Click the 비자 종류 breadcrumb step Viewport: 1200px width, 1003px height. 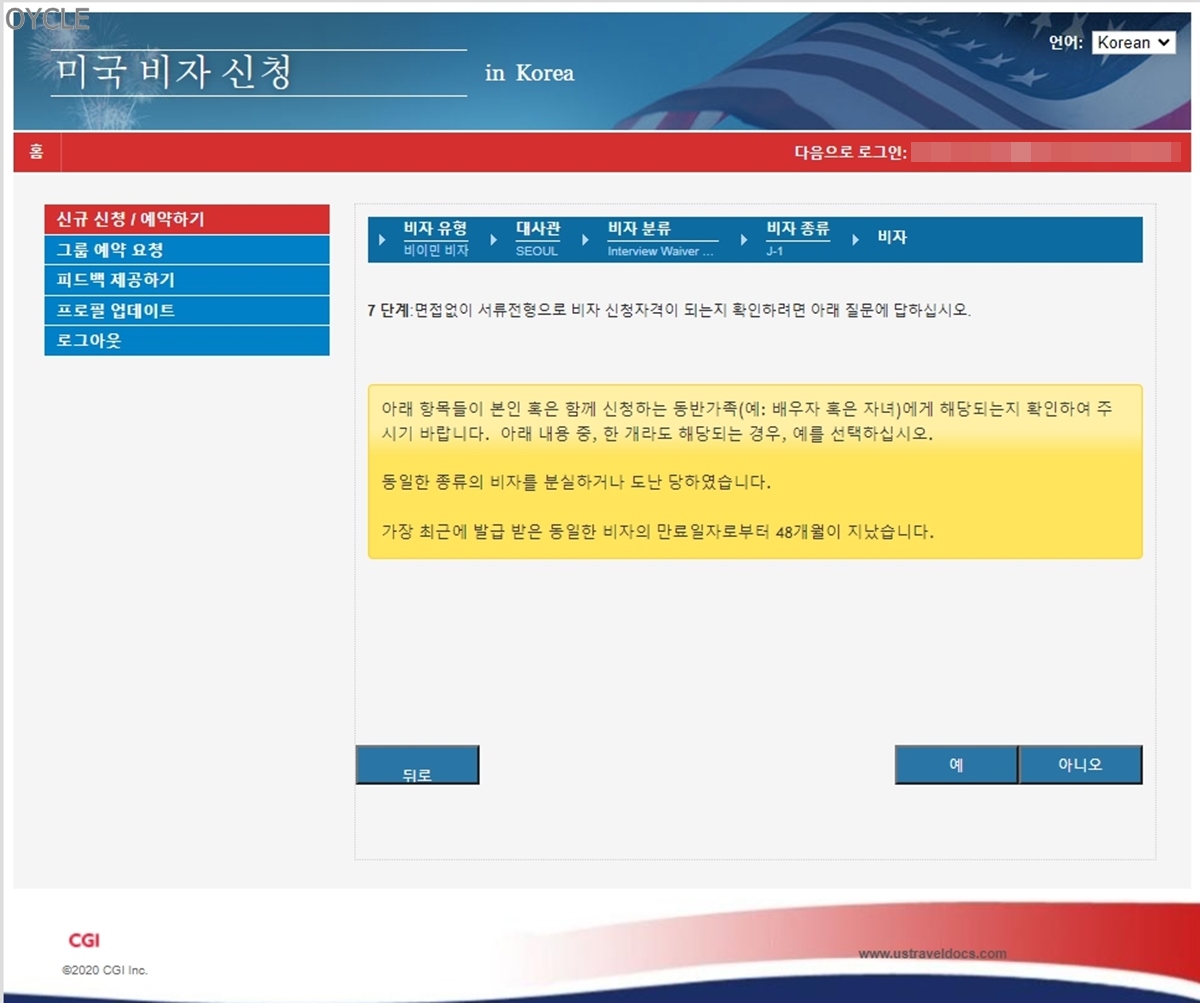(x=798, y=229)
